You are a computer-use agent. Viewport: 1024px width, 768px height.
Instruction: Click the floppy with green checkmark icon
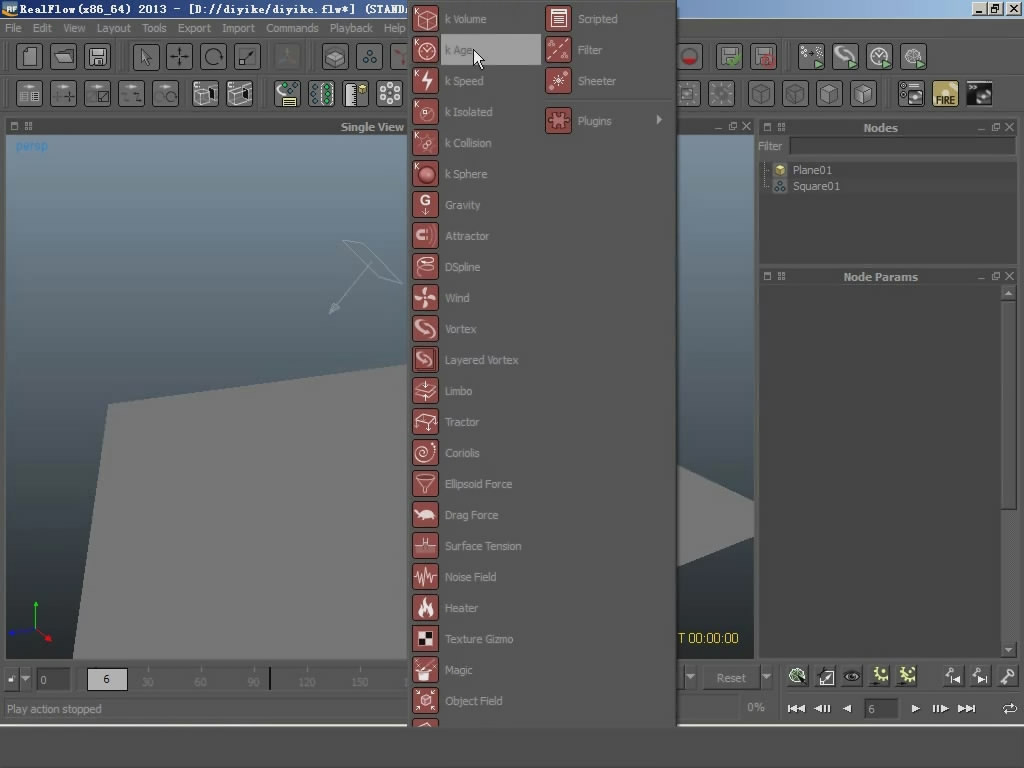click(729, 57)
